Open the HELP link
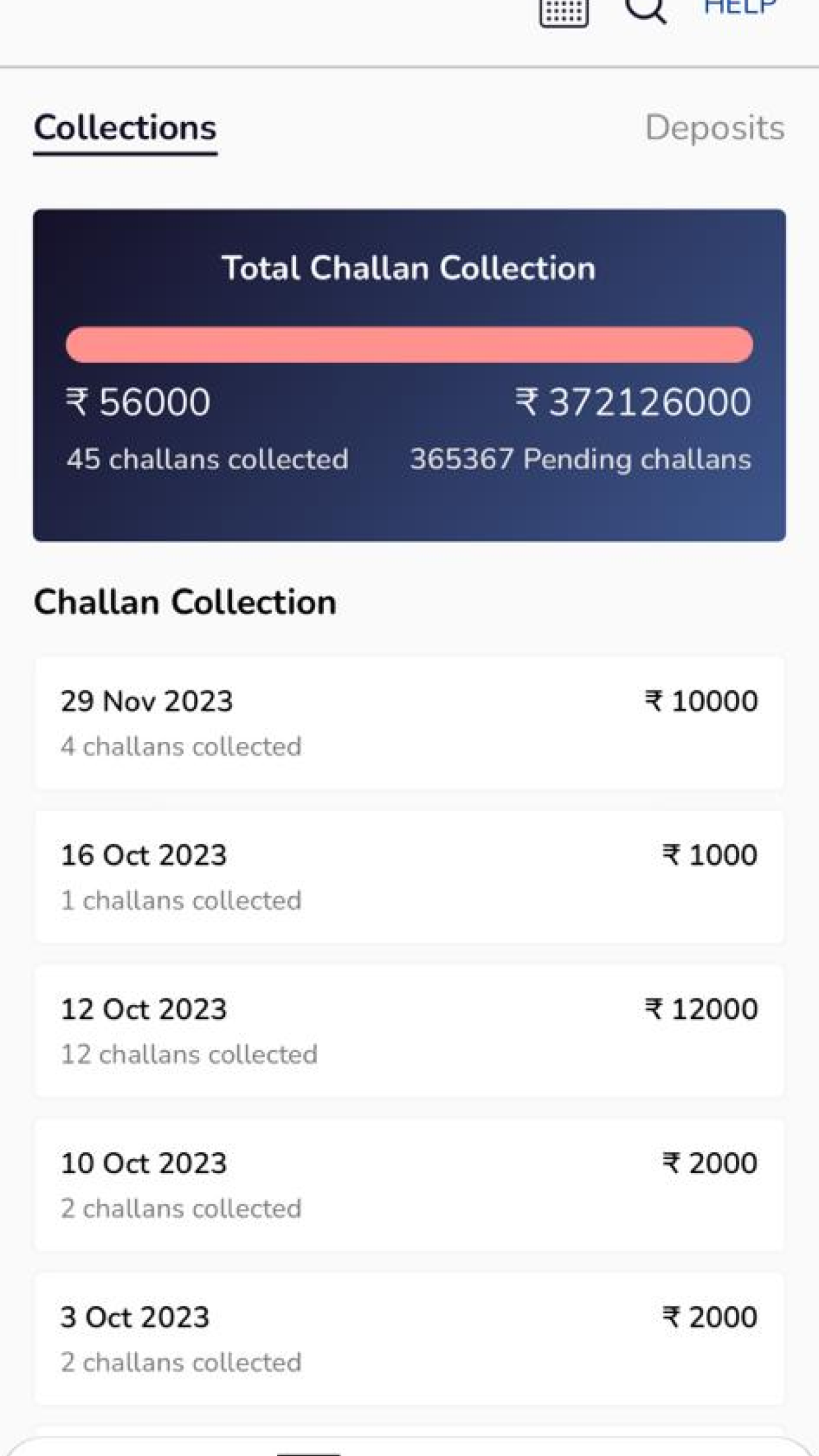 pos(740,7)
